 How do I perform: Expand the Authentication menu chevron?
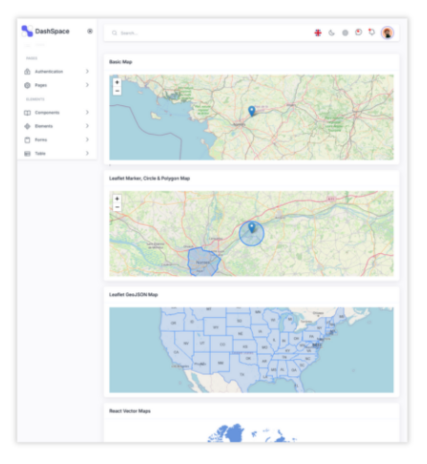[87, 71]
